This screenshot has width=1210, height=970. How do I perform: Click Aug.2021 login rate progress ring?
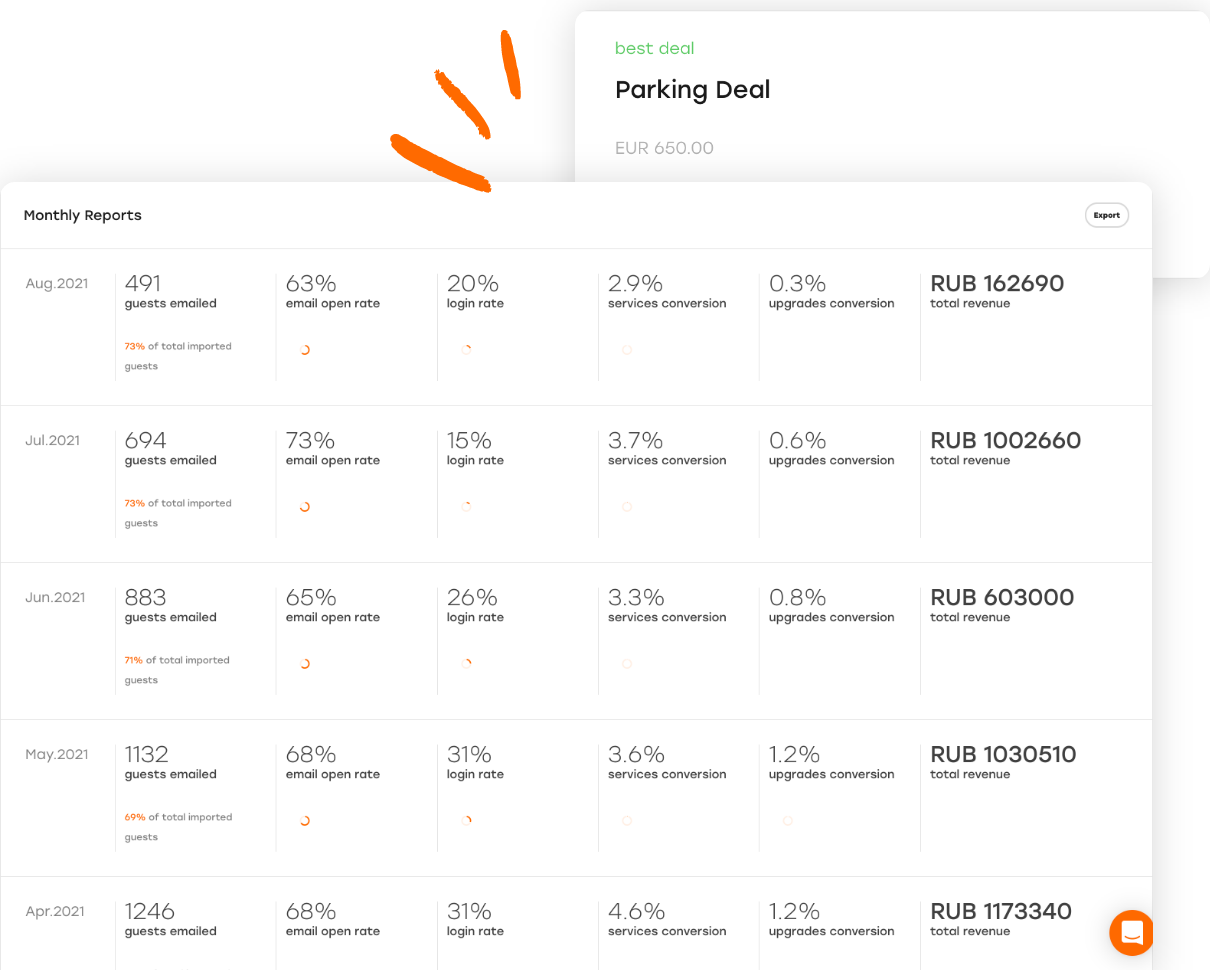coord(466,350)
